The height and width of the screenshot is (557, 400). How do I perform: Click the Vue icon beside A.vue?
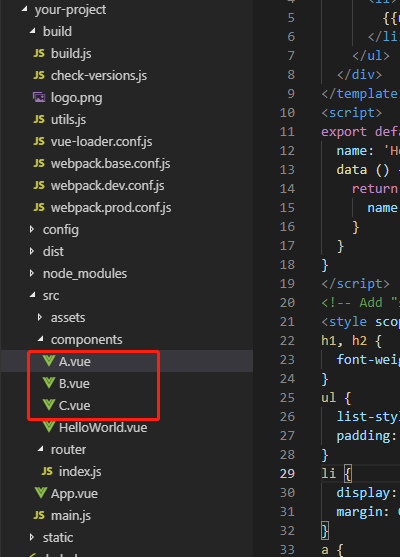49,361
